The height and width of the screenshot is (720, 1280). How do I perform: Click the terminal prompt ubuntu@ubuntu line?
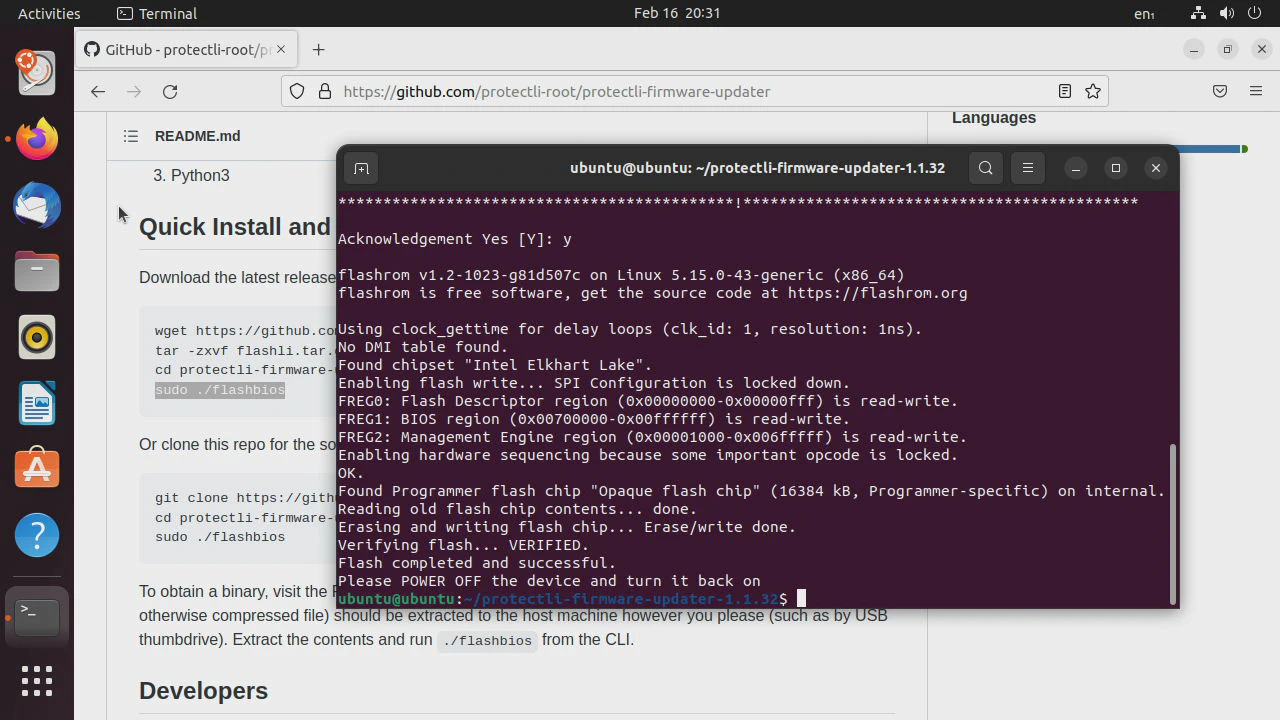563,599
